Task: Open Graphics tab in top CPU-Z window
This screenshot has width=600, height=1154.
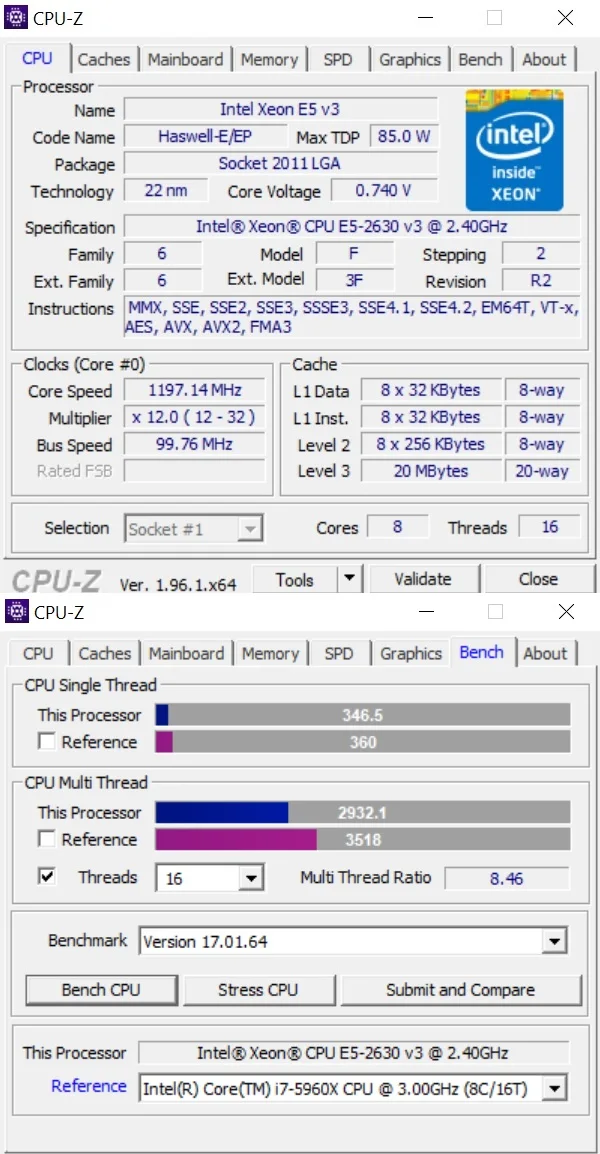Action: tap(410, 60)
